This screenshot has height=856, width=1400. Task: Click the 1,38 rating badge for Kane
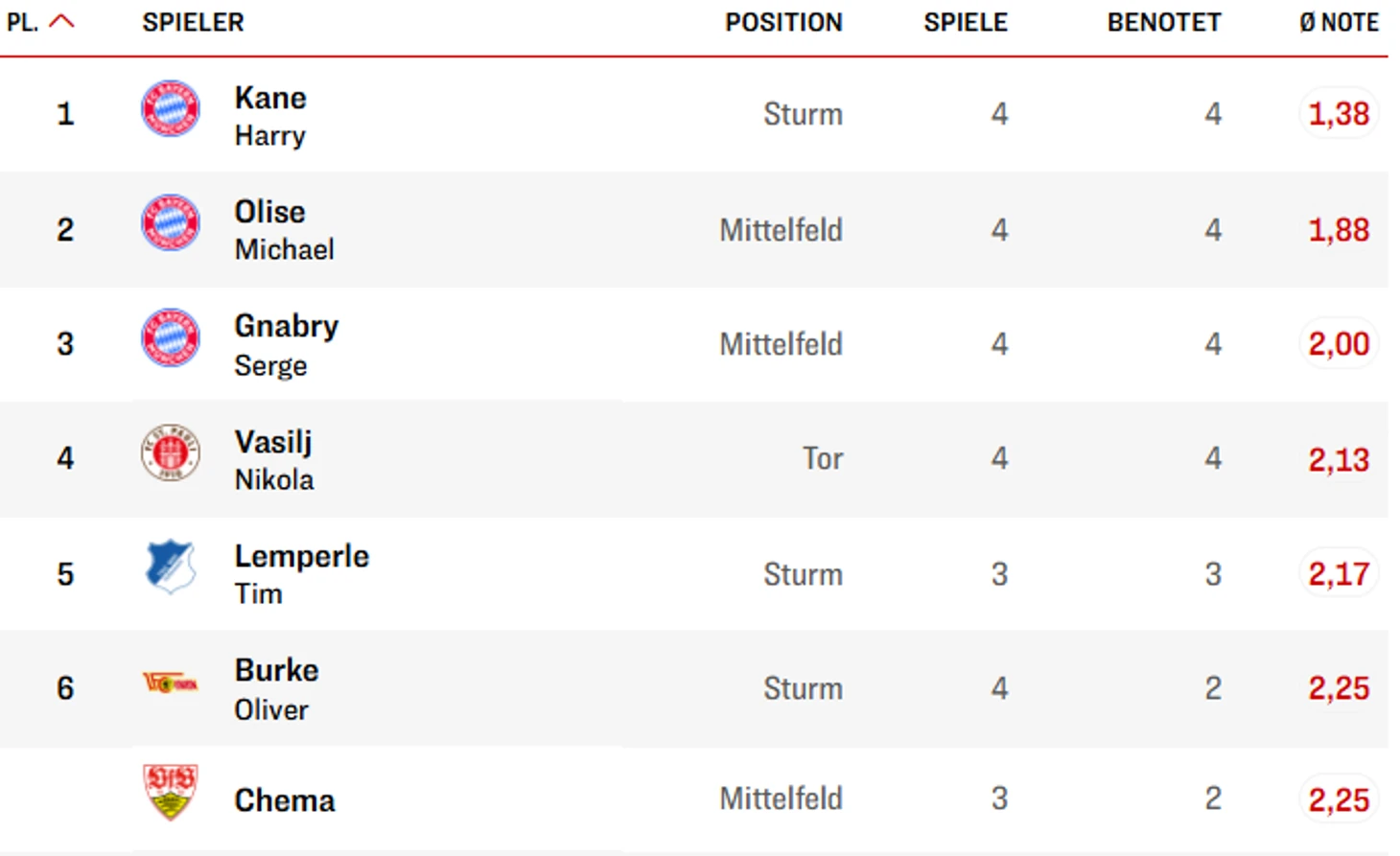(x=1339, y=114)
